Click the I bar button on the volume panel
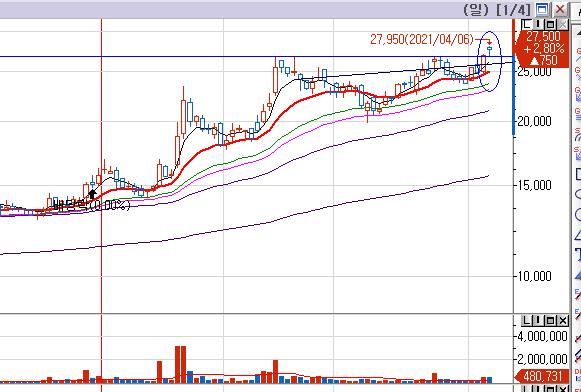 538,320
